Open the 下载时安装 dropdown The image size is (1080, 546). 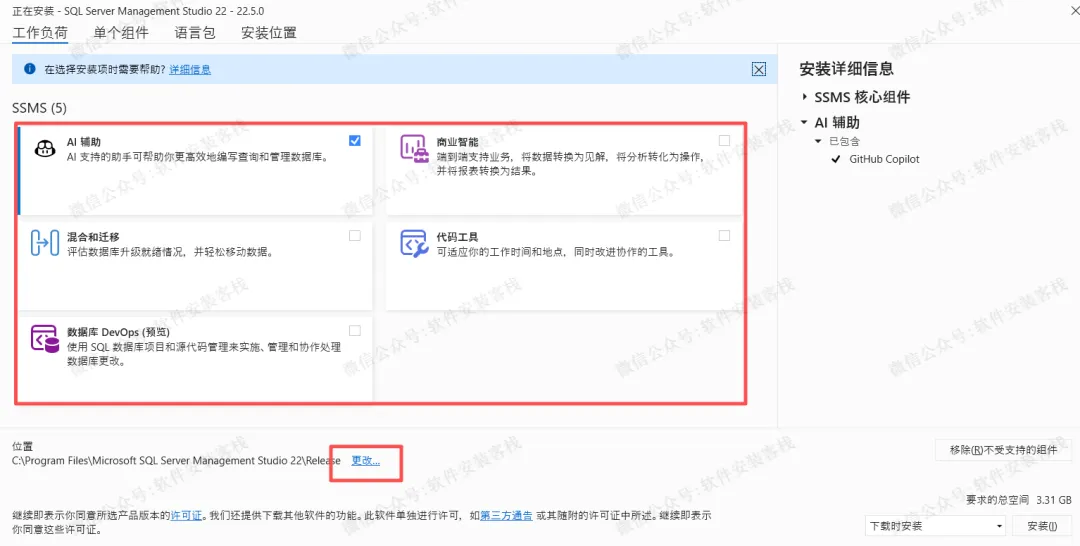coord(935,526)
